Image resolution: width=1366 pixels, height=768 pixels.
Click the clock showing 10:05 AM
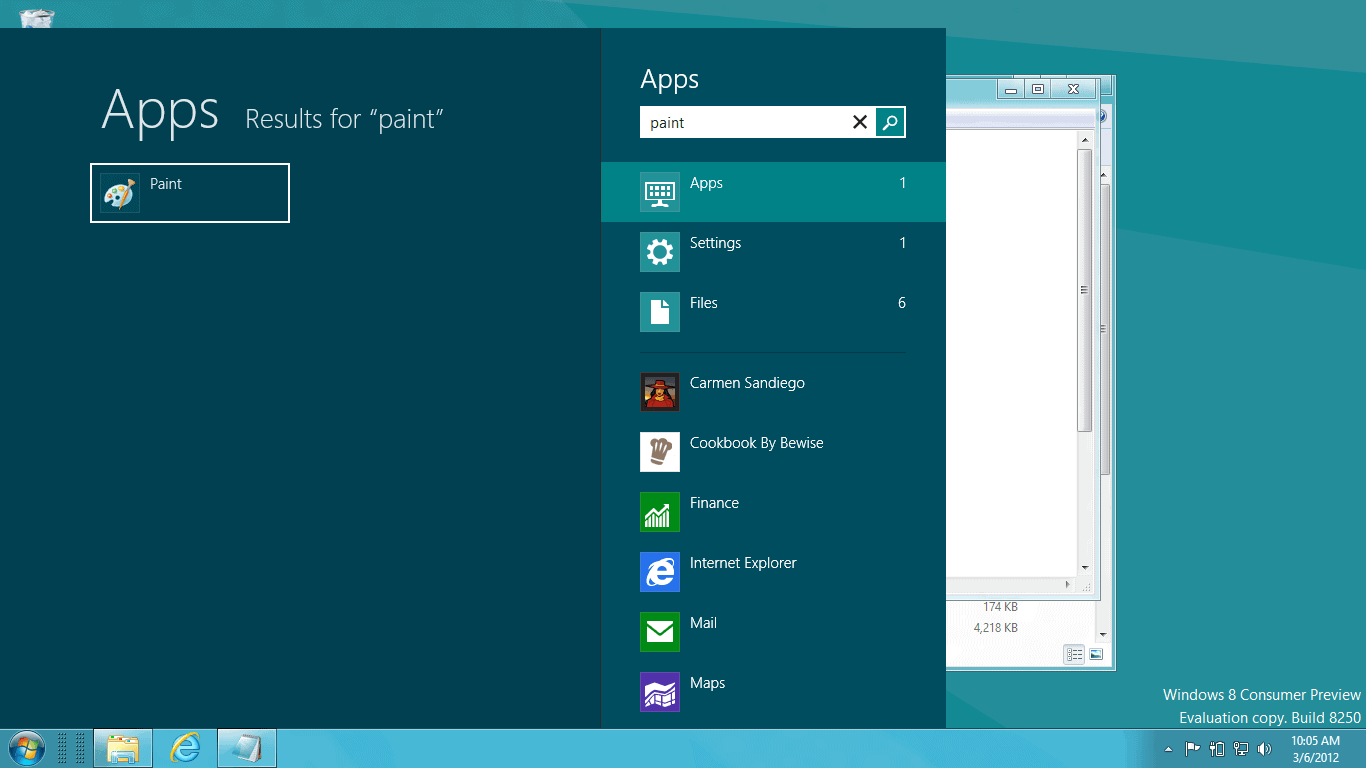(1315, 749)
